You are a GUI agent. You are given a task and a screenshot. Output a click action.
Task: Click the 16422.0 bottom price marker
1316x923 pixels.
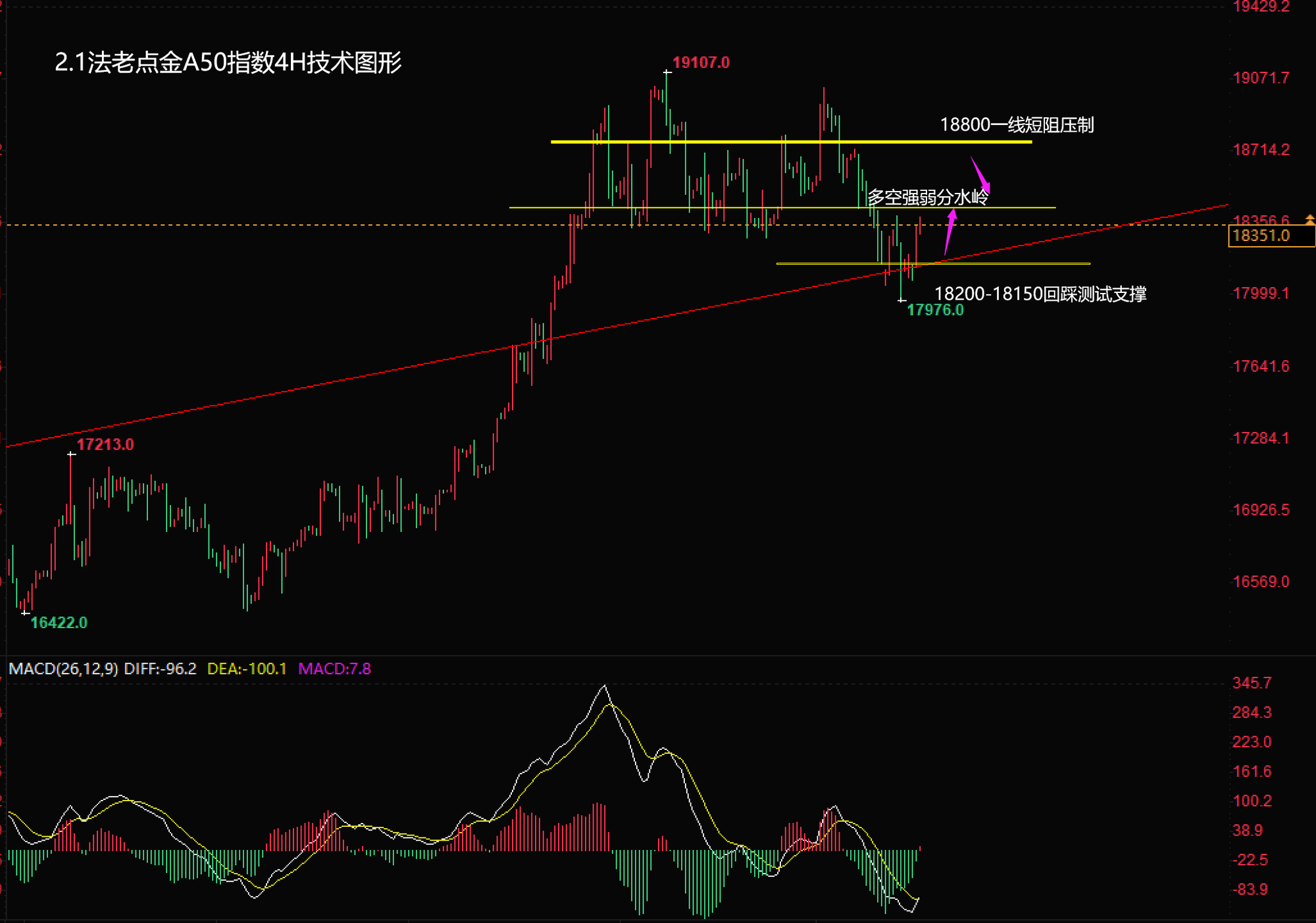59,623
